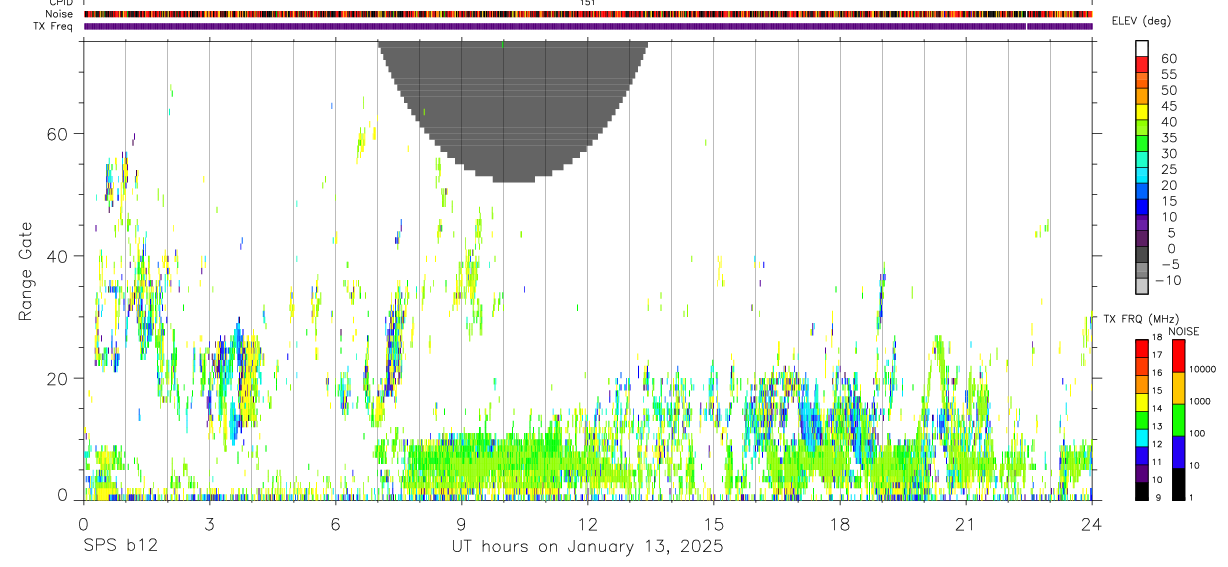Image resolution: width=1228 pixels, height=567 pixels.
Task: Pick the black 9–10 TX FRQ swatch
Action: tap(1142, 490)
